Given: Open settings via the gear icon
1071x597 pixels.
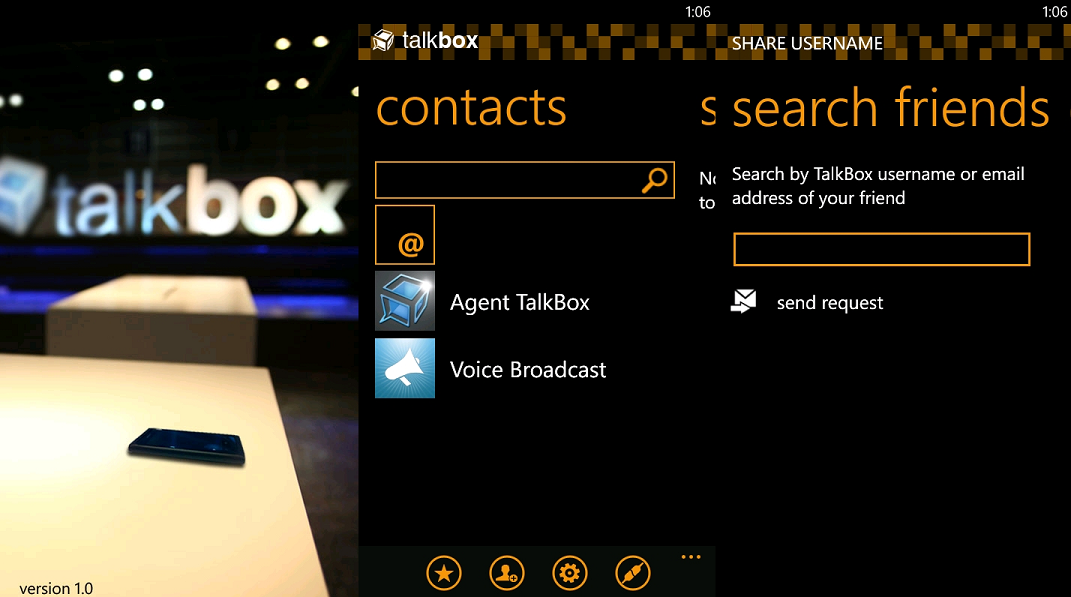Looking at the screenshot, I should [x=569, y=573].
